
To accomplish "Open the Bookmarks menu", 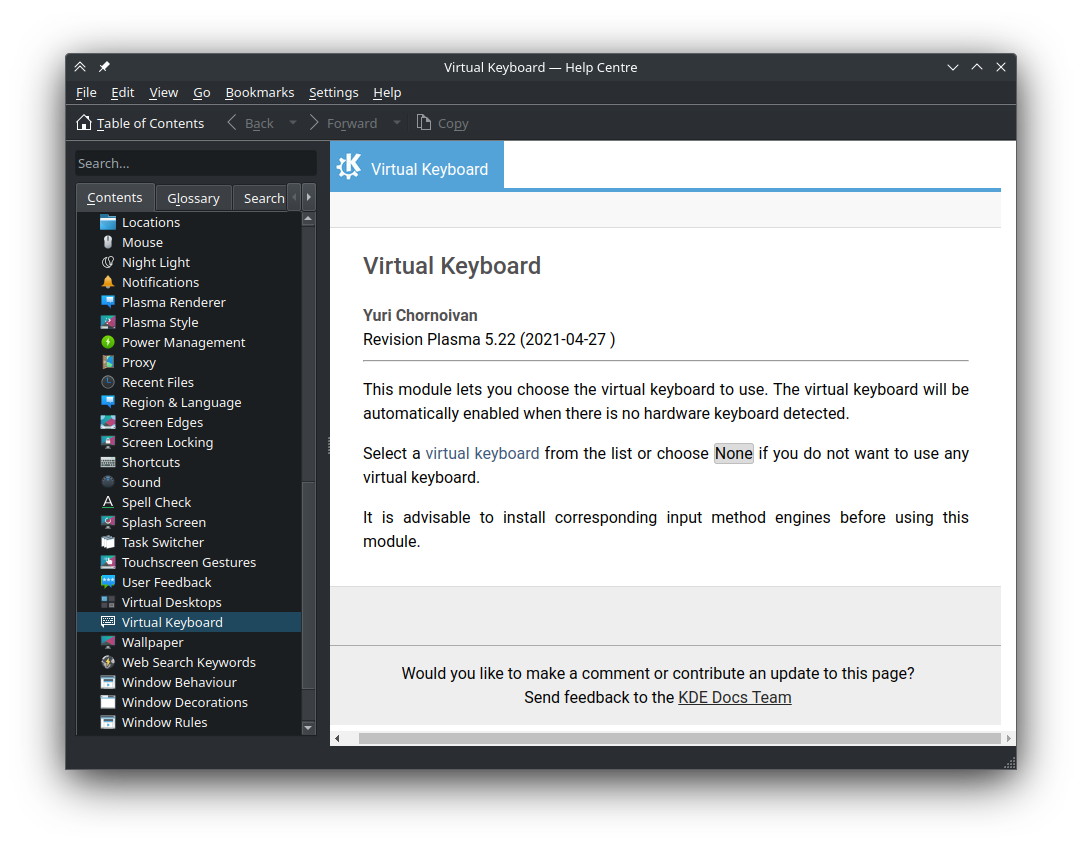I will [259, 92].
